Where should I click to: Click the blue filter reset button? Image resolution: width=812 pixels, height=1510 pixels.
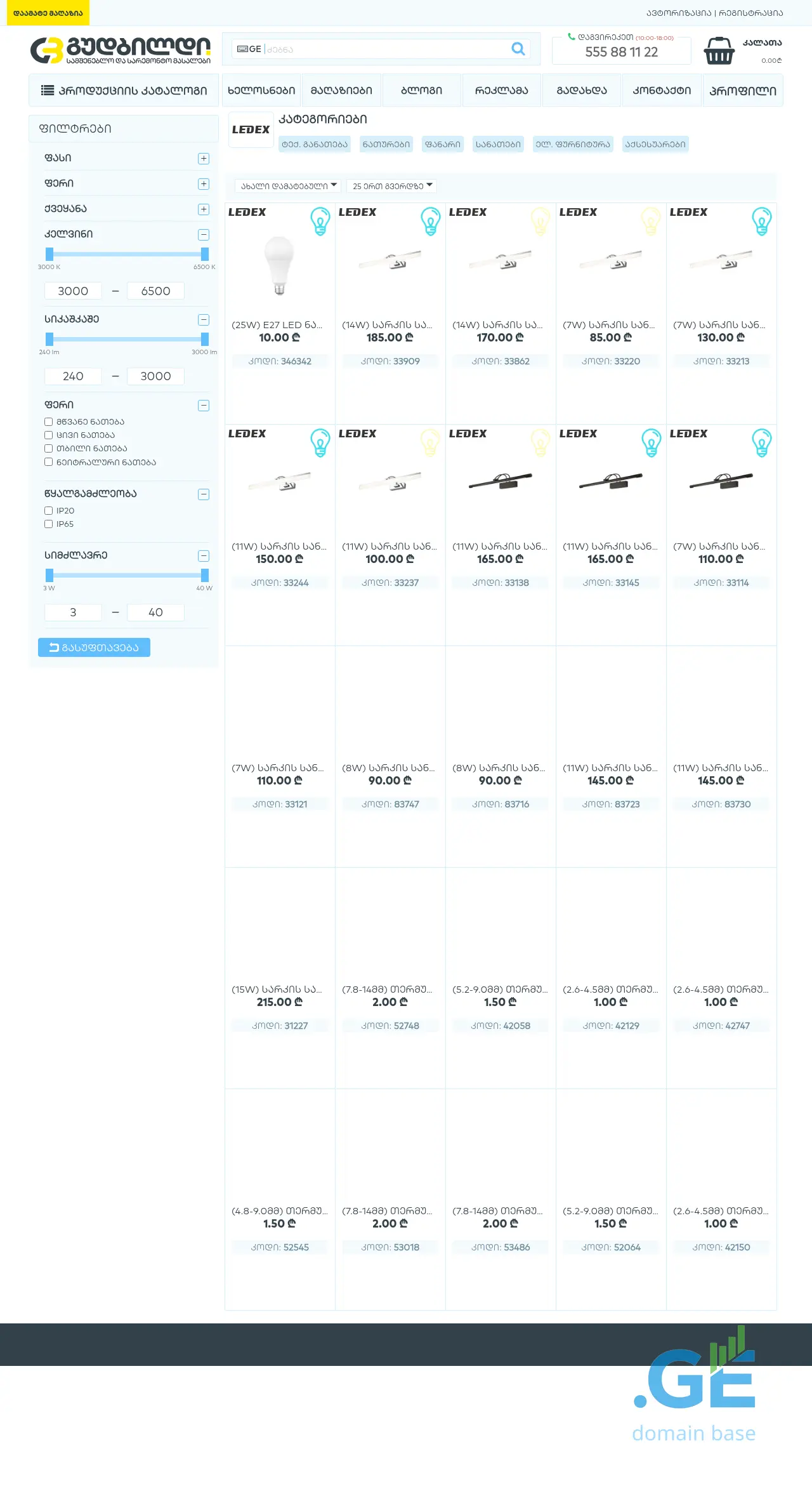[x=94, y=647]
